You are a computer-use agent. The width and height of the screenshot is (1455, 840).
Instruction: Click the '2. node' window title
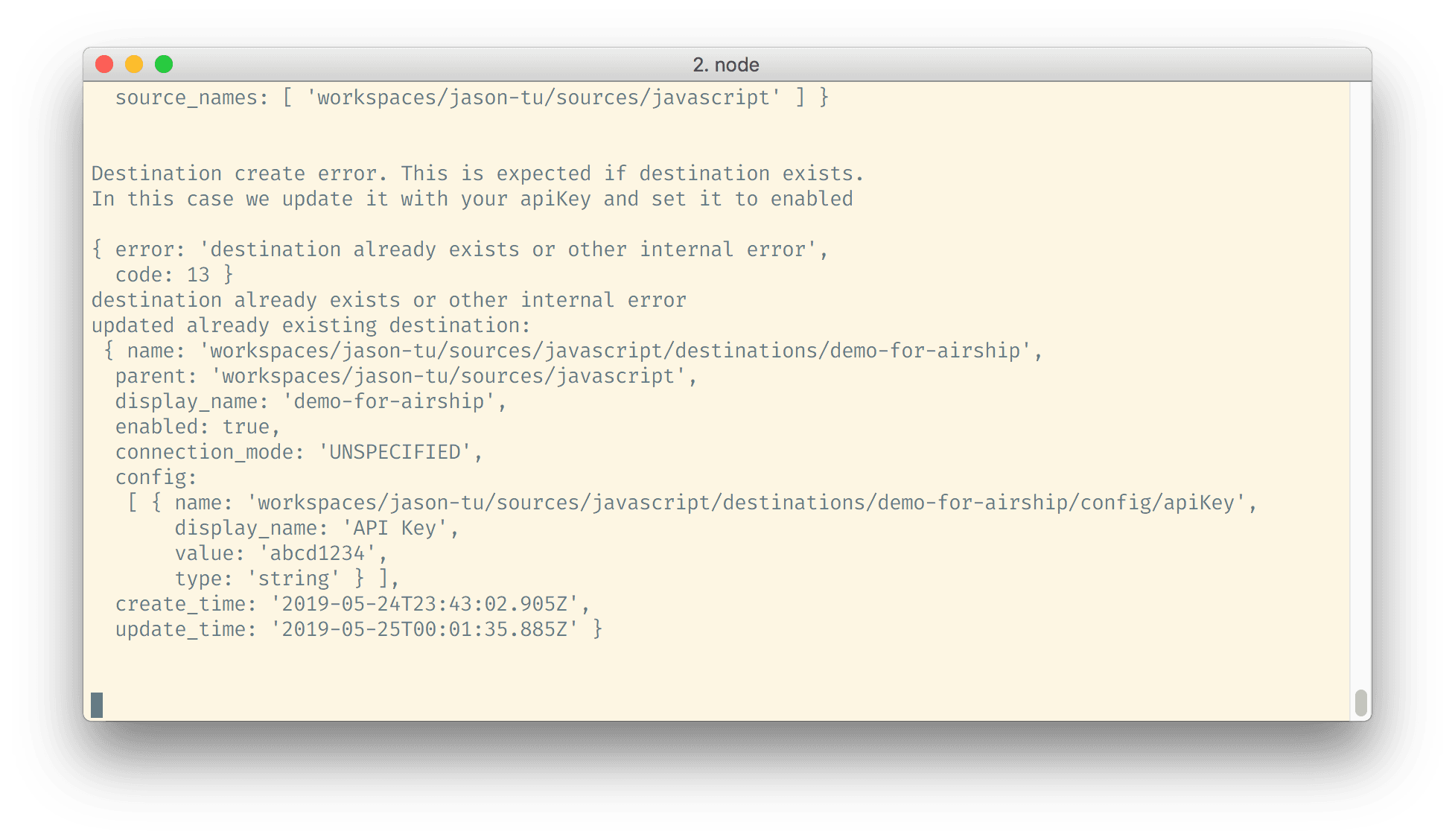click(x=726, y=65)
